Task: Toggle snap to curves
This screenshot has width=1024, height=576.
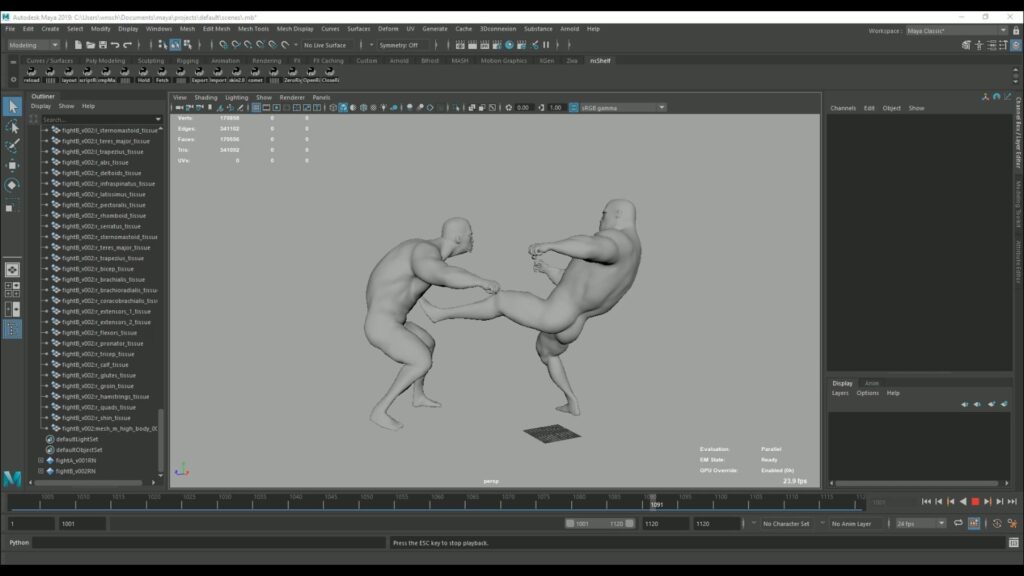Action: pyautogui.click(x=236, y=45)
